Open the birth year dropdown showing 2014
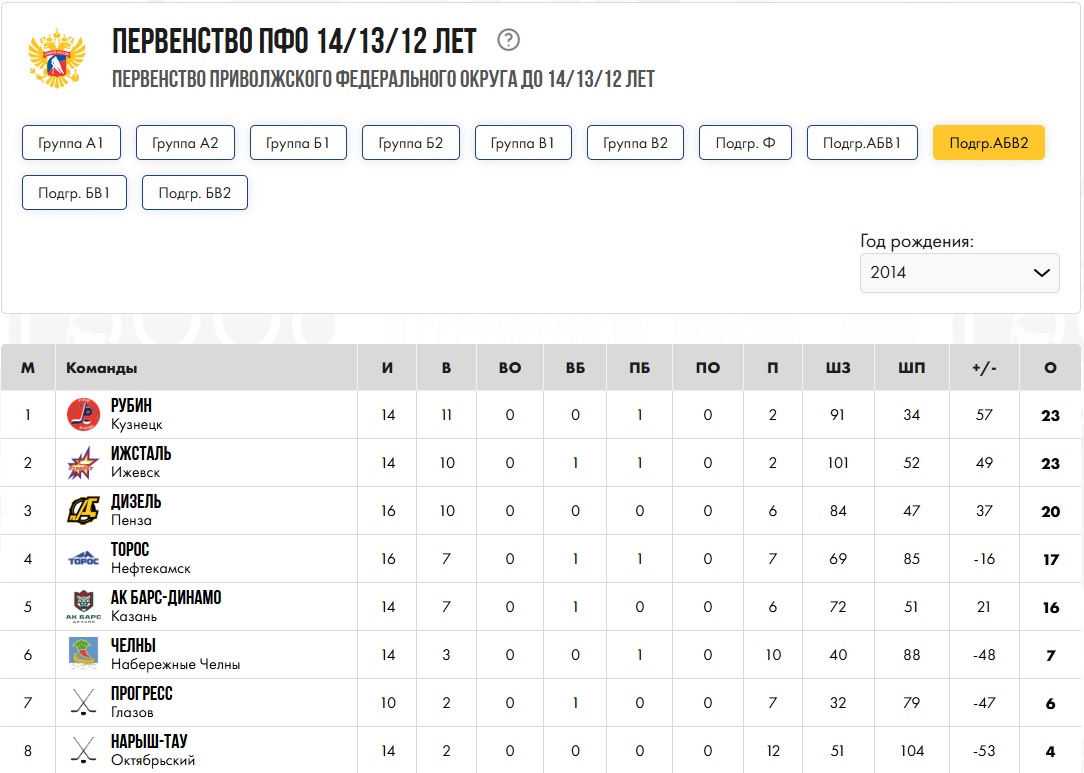The height and width of the screenshot is (773, 1084). point(959,272)
